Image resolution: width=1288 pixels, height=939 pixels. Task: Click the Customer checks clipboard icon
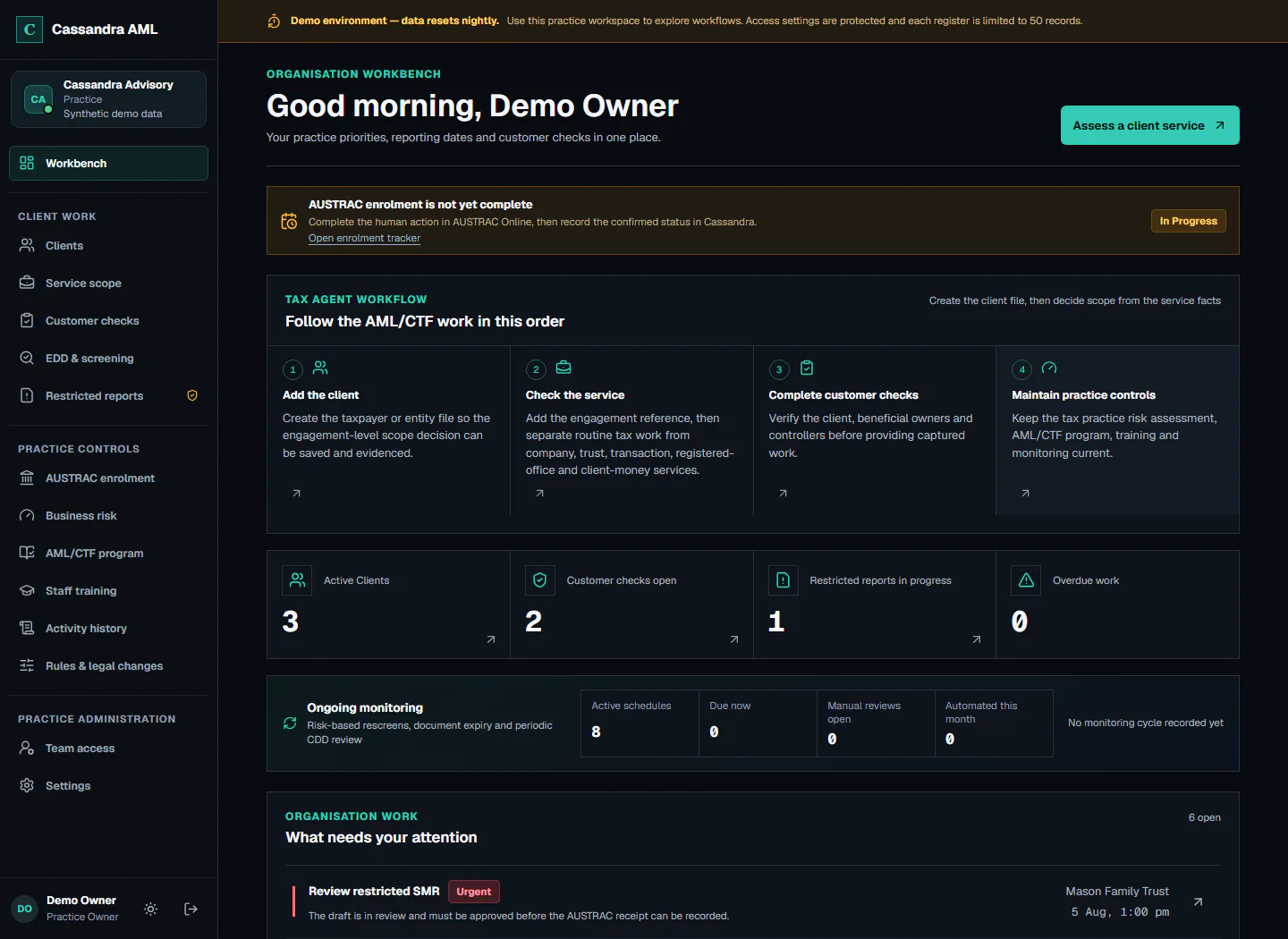27,321
